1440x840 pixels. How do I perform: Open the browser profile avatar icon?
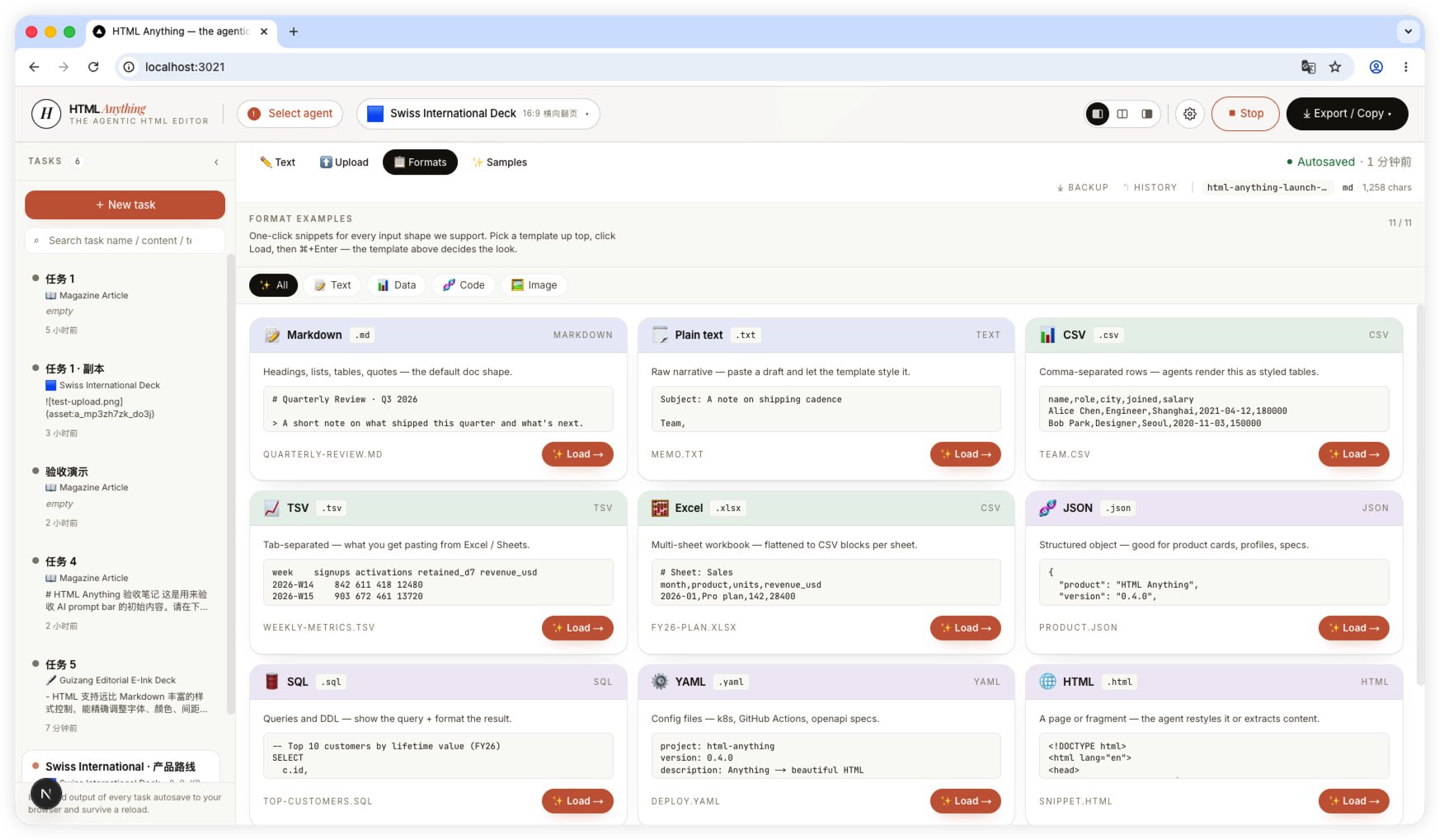1376,67
